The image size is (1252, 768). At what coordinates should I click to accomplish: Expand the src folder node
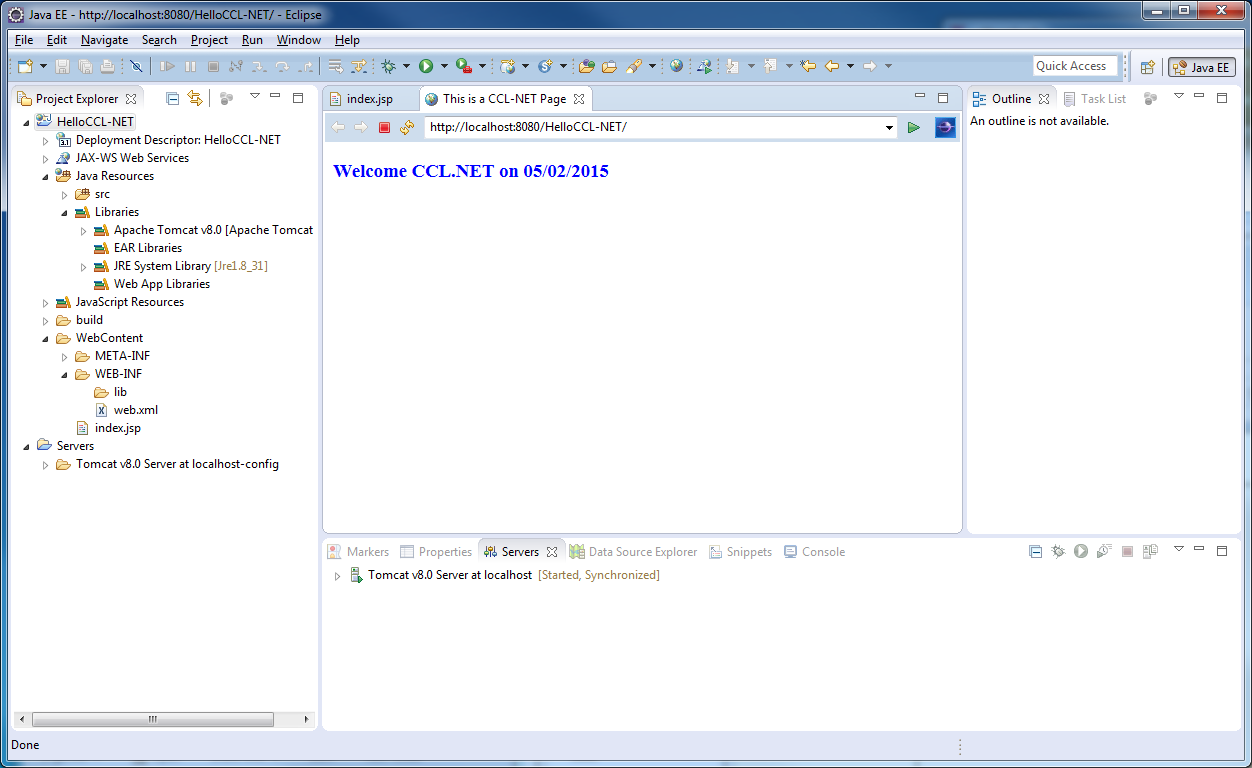65,194
